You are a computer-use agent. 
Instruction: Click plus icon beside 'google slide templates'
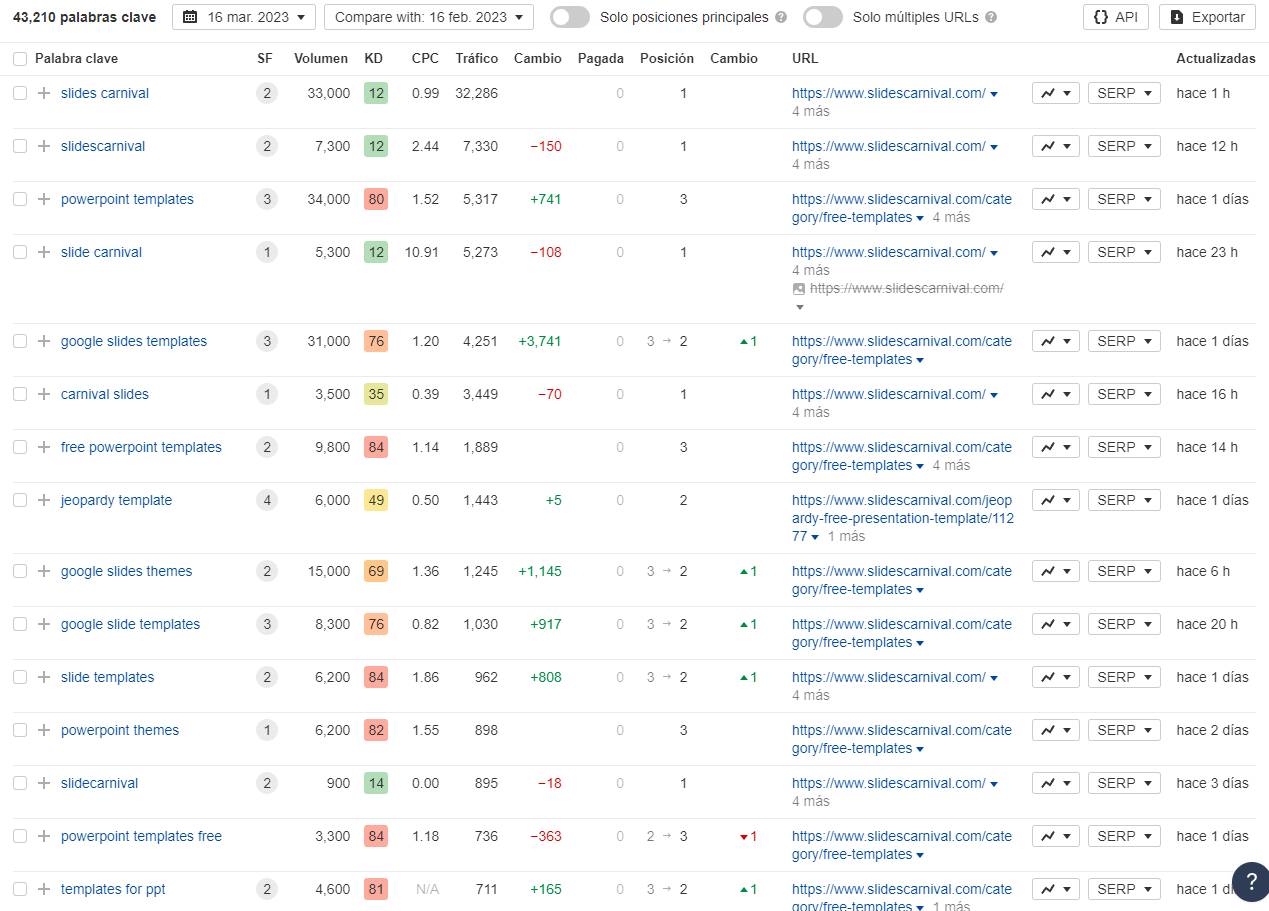[44, 624]
